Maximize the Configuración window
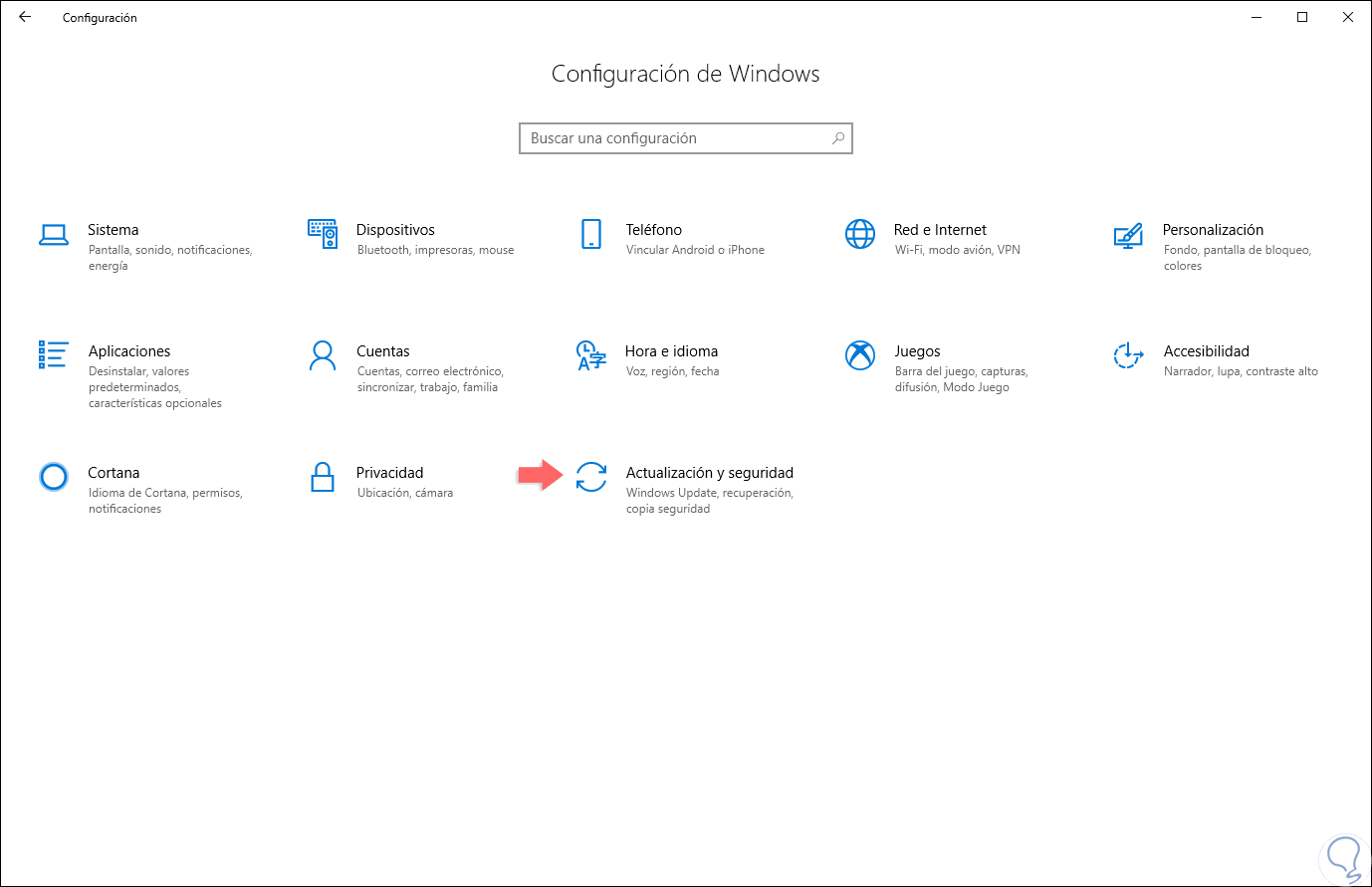Screen dimensions: 1372x887 [1302, 17]
